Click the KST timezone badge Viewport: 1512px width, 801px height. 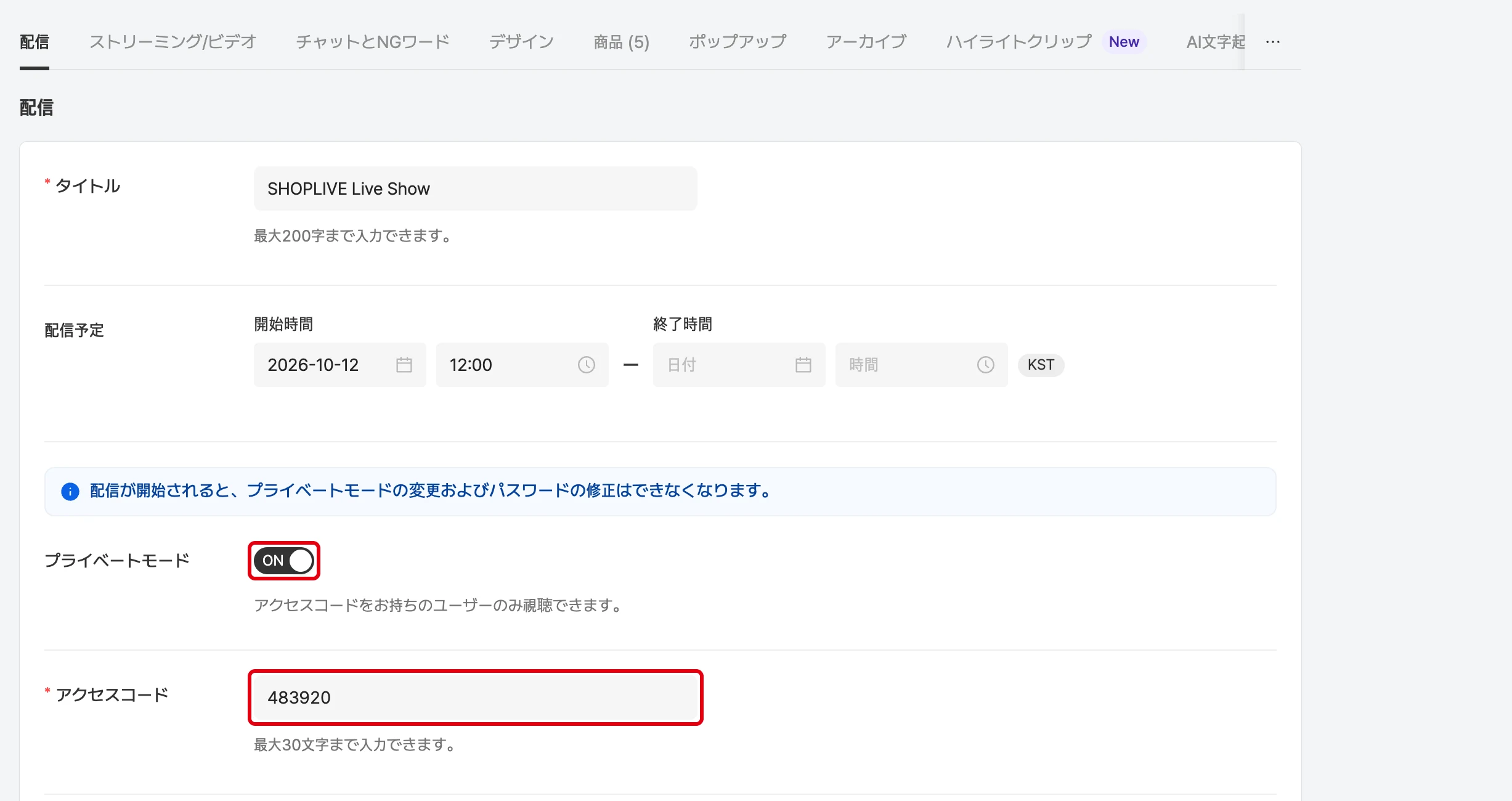(x=1041, y=365)
